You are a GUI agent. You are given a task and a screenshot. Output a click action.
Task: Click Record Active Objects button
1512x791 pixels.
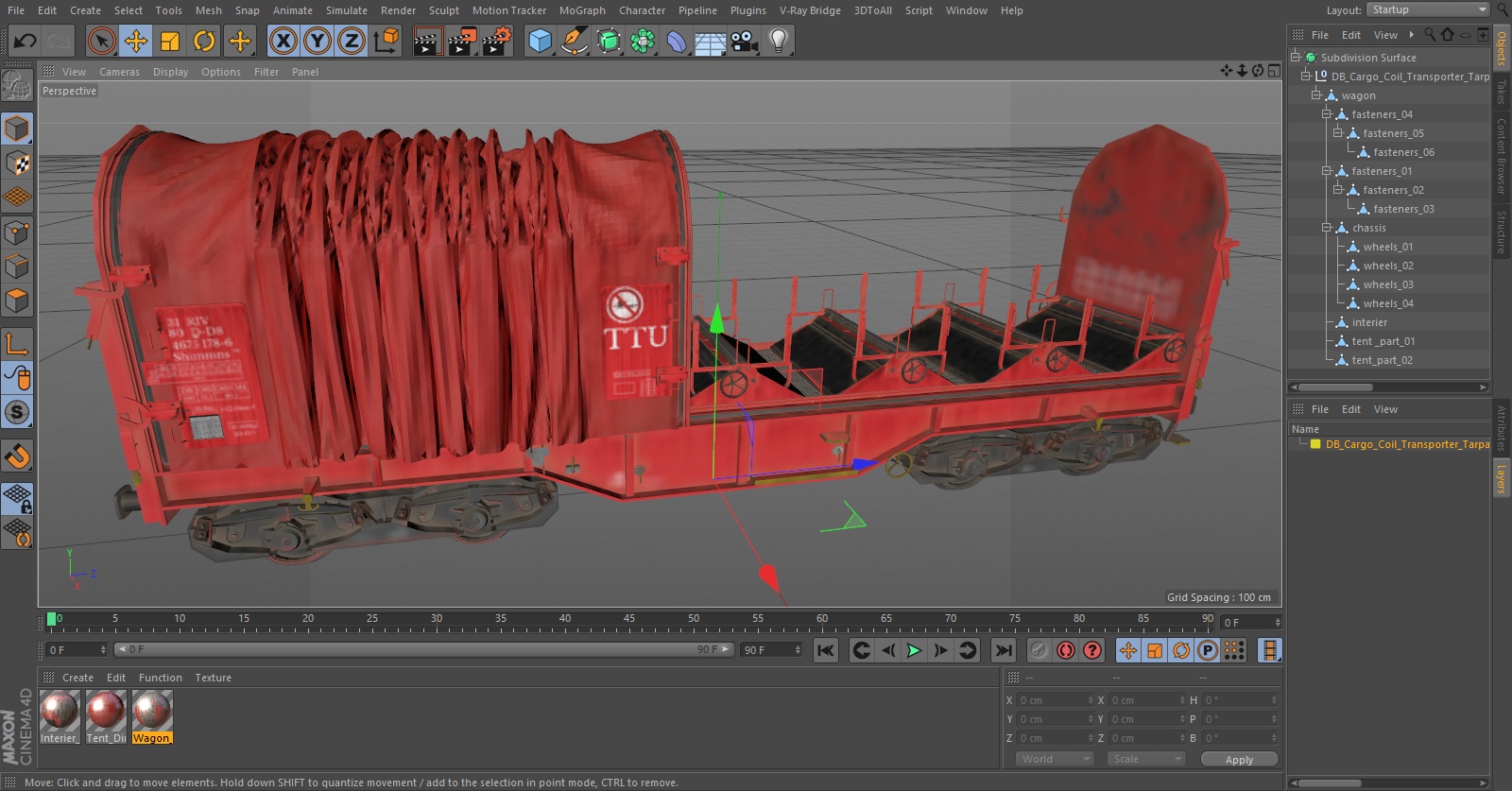coord(1039,650)
